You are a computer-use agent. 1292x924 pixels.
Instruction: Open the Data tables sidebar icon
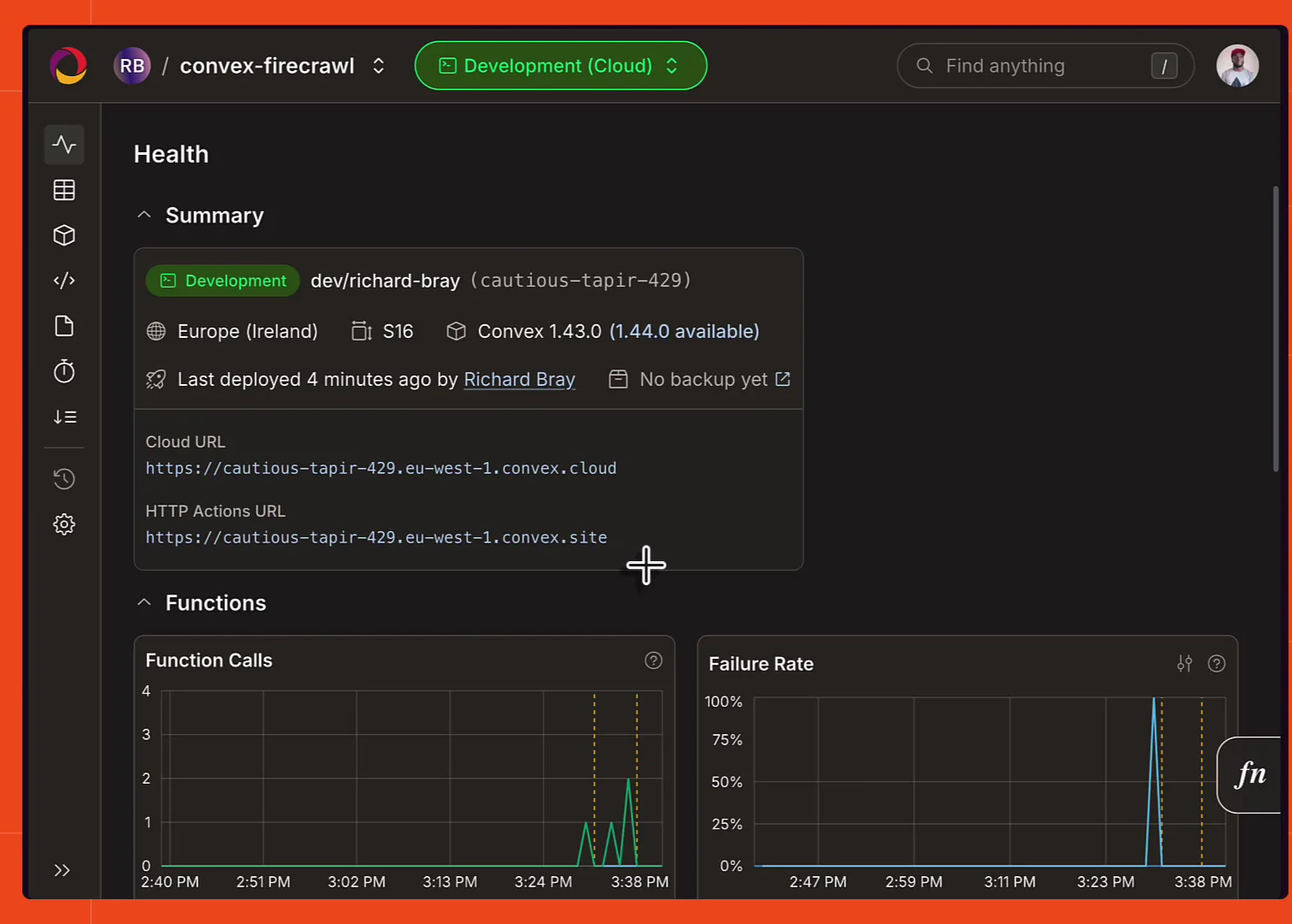pos(64,190)
